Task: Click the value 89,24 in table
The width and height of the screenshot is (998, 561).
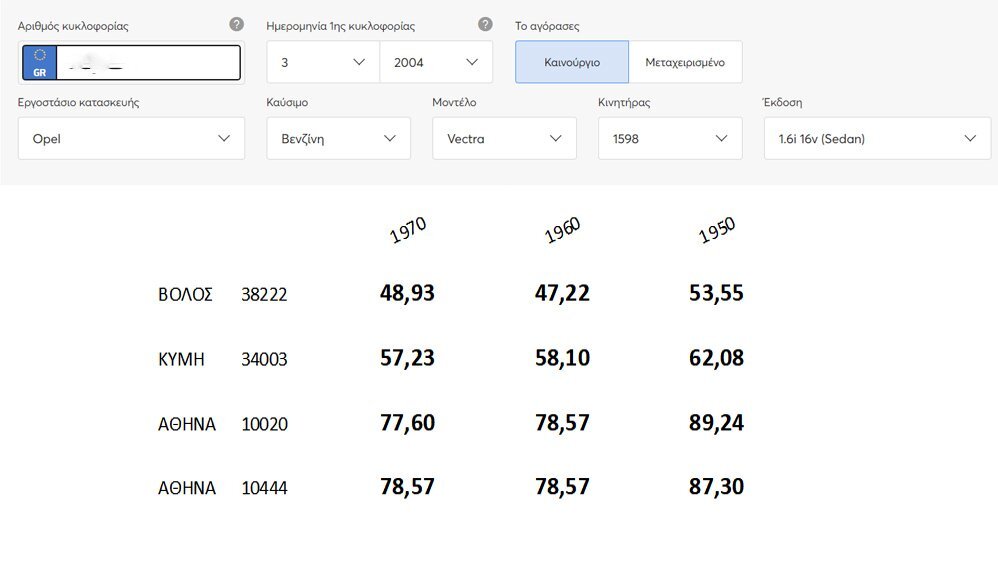Action: tap(716, 423)
